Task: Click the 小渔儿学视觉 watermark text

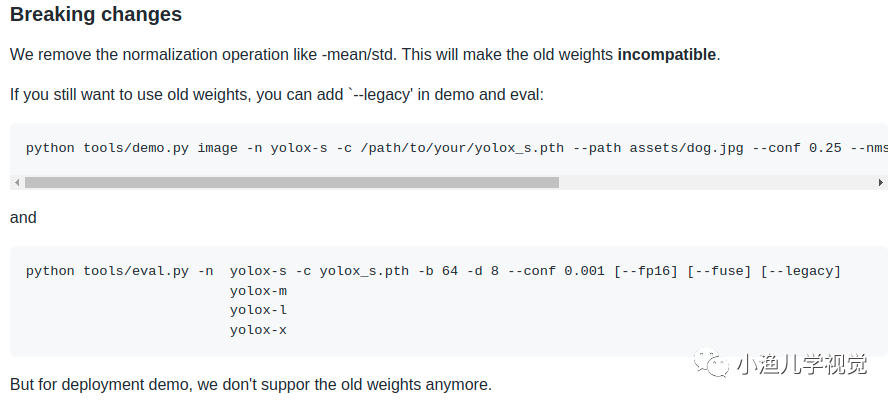Action: coord(802,364)
